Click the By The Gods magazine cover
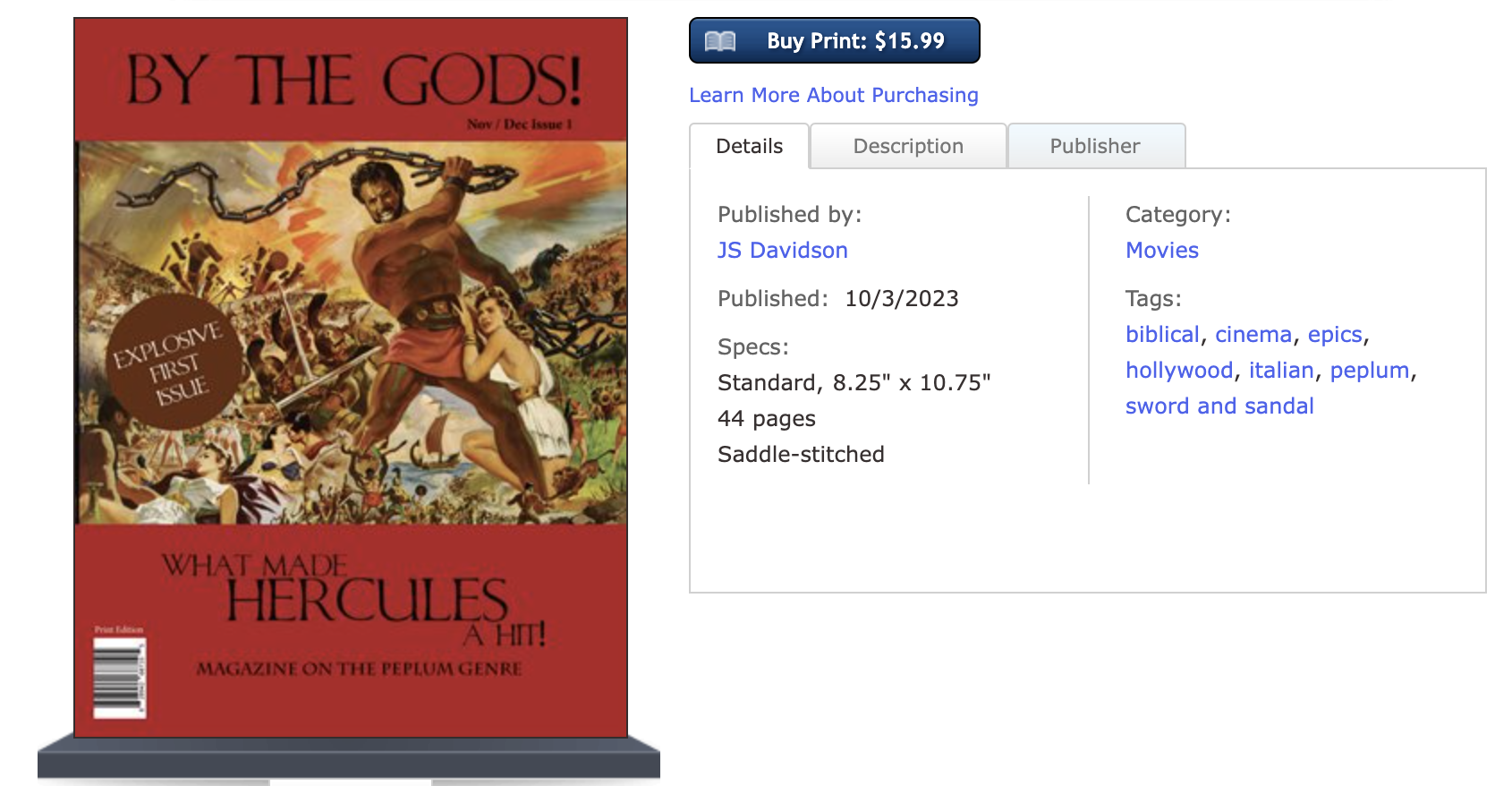This screenshot has height=786, width=1512. tap(351, 378)
